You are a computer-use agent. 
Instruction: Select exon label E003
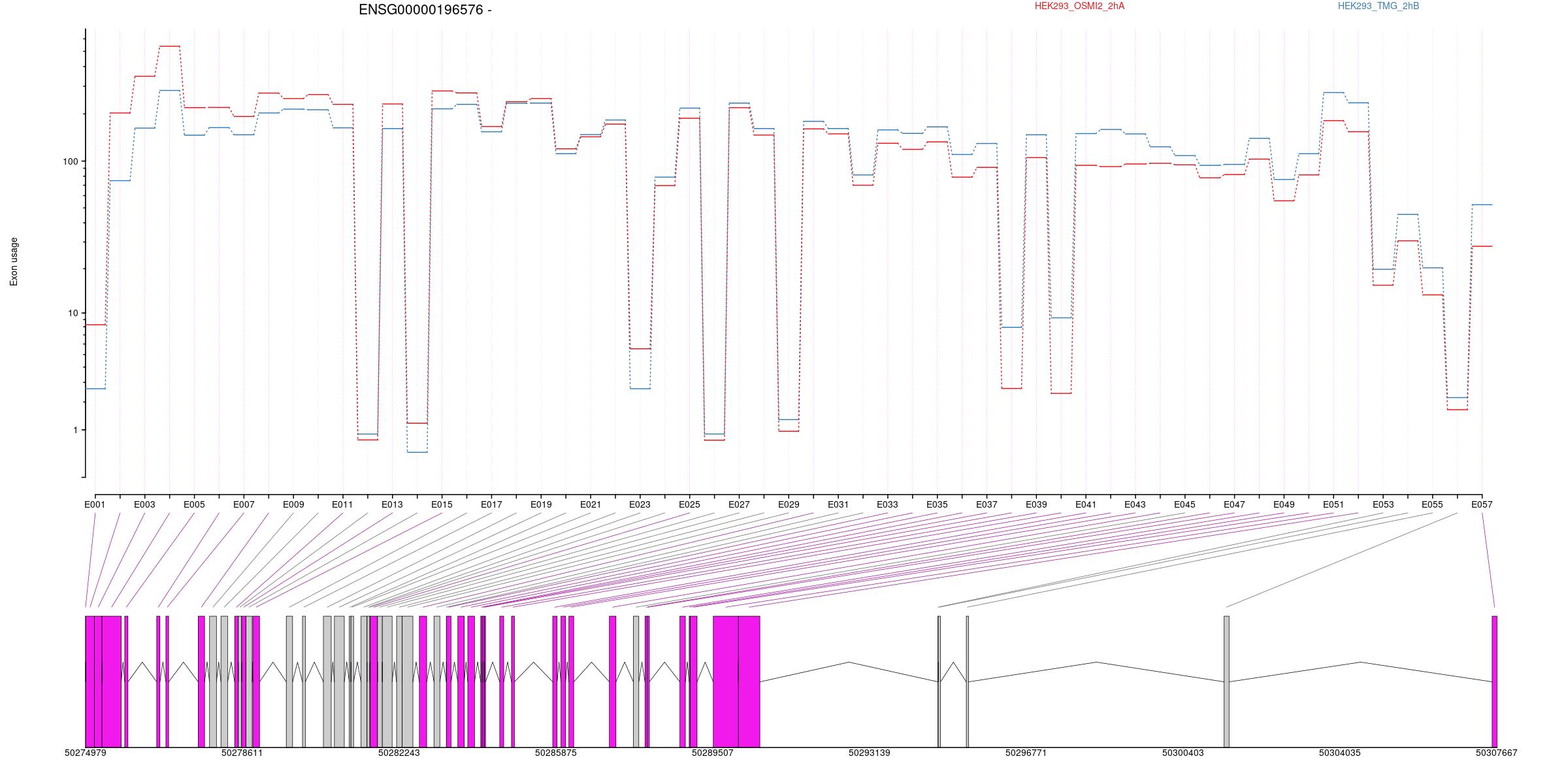144,504
